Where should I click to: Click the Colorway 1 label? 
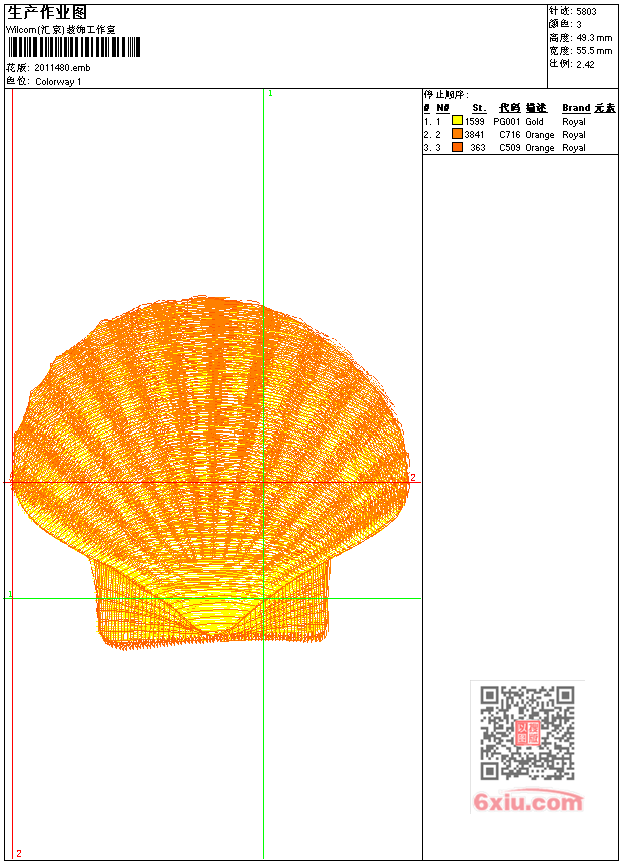click(58, 81)
